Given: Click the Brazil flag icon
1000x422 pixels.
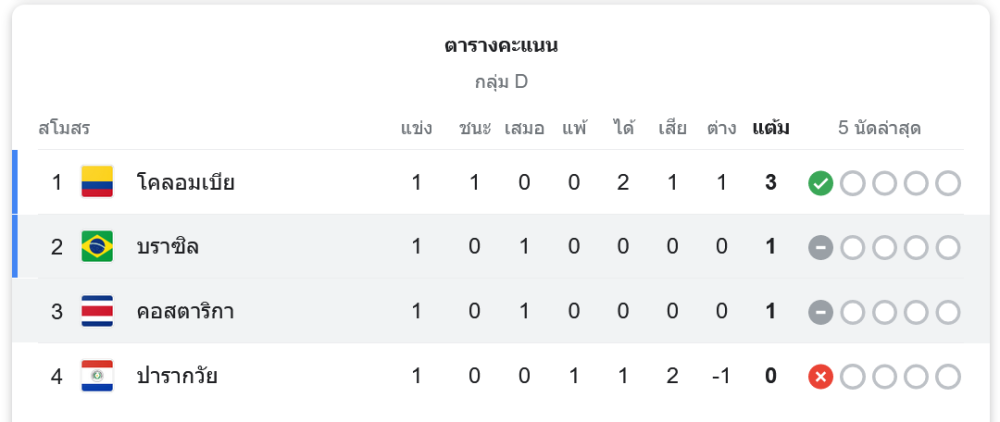Looking at the screenshot, I should coord(97,246).
